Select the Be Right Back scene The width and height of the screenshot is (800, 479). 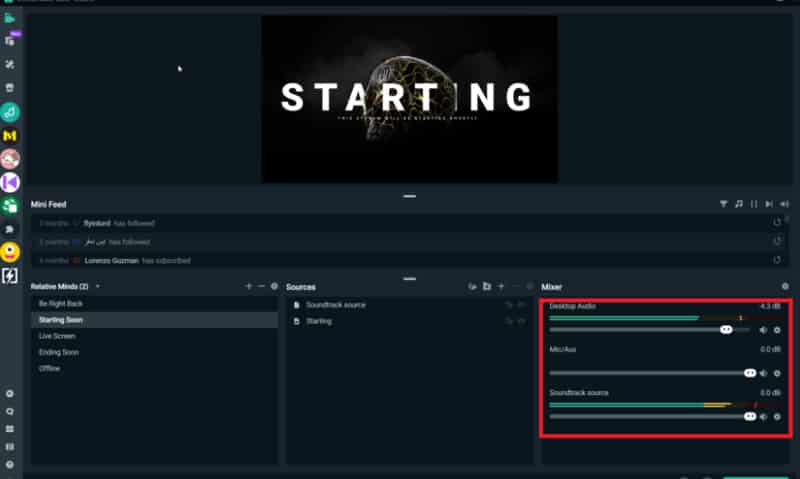154,304
